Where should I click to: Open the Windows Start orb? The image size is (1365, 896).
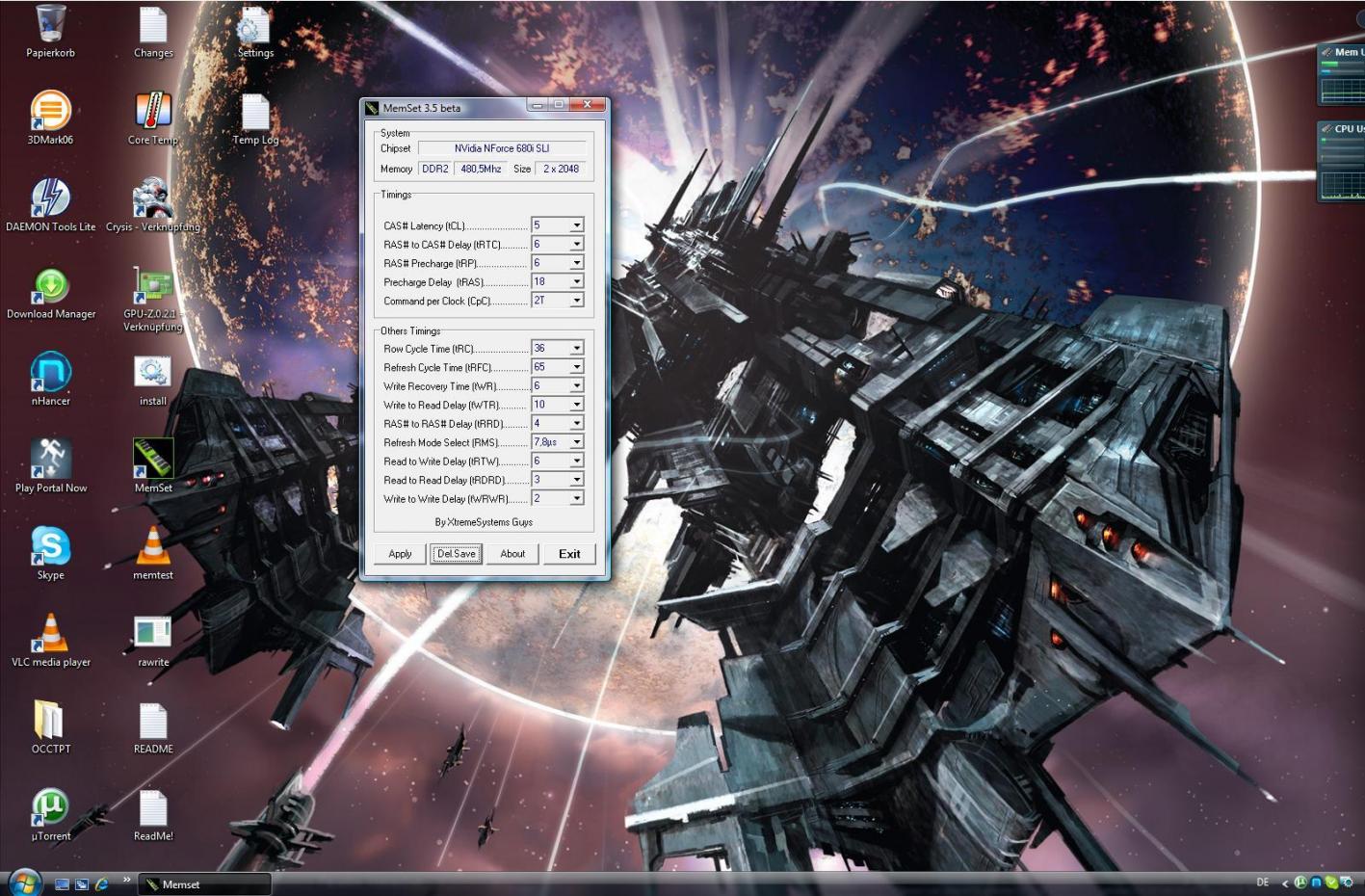24,882
